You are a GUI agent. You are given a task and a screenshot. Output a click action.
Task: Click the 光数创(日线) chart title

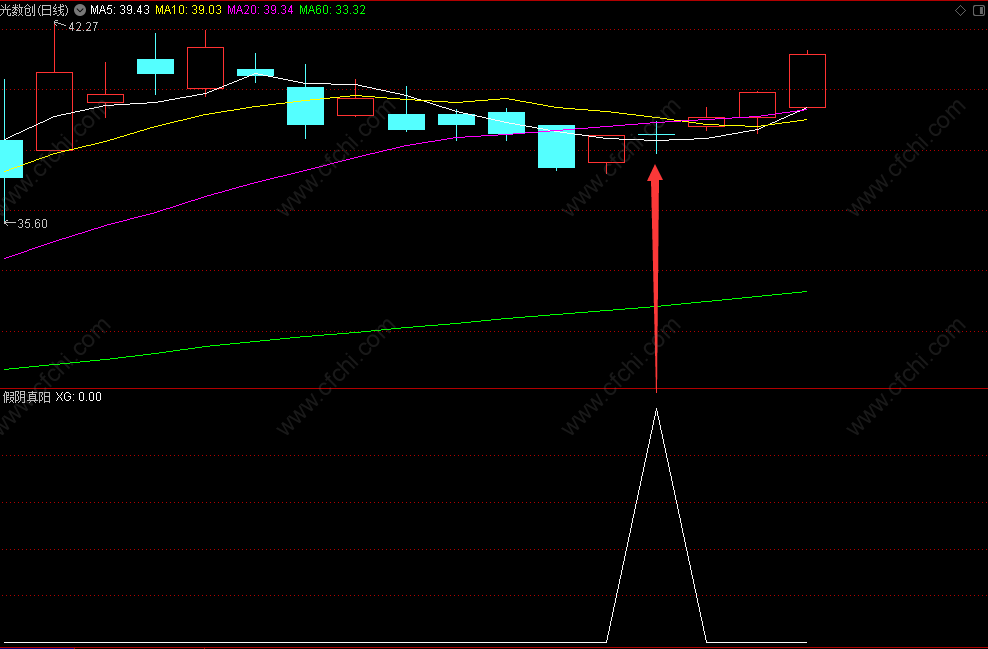[34, 10]
